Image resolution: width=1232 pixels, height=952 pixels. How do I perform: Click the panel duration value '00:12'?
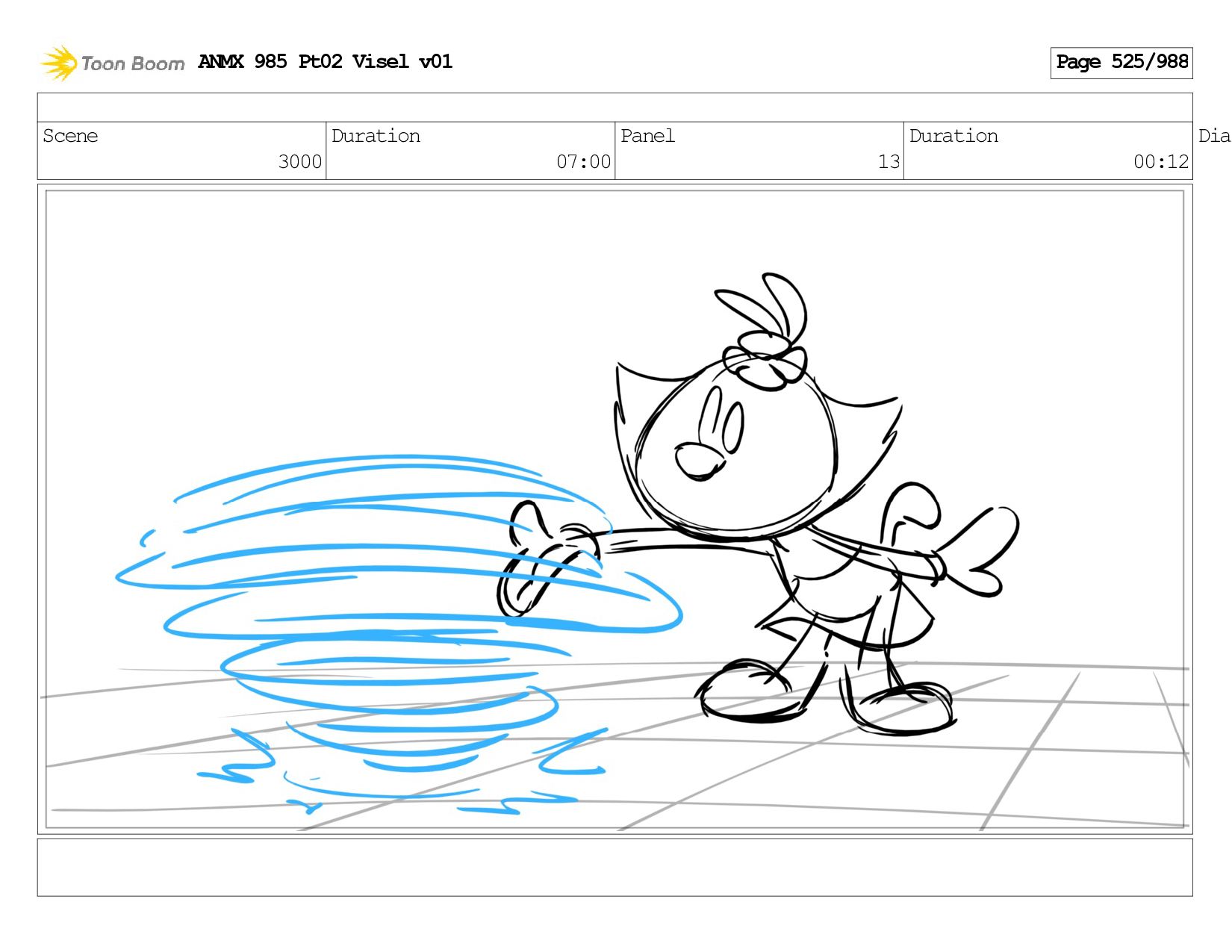point(1161,161)
